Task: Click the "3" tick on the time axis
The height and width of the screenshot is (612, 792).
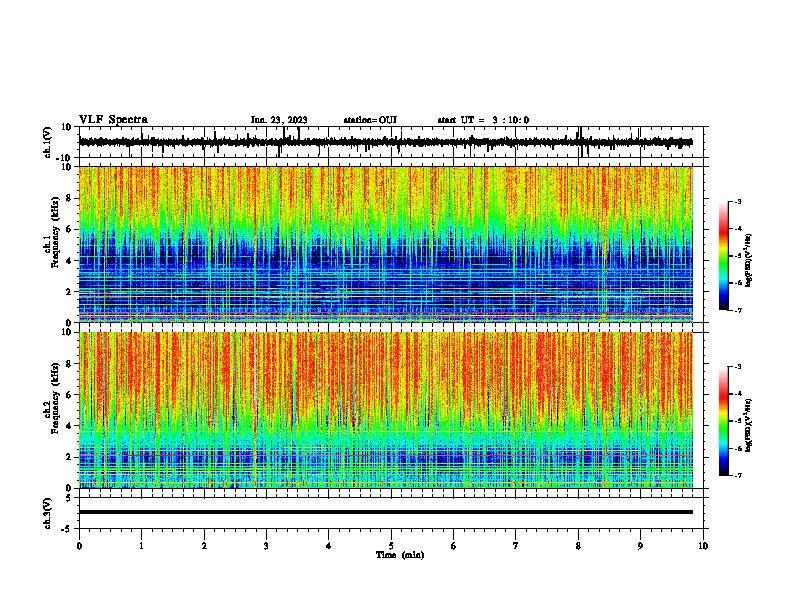Action: point(266,546)
